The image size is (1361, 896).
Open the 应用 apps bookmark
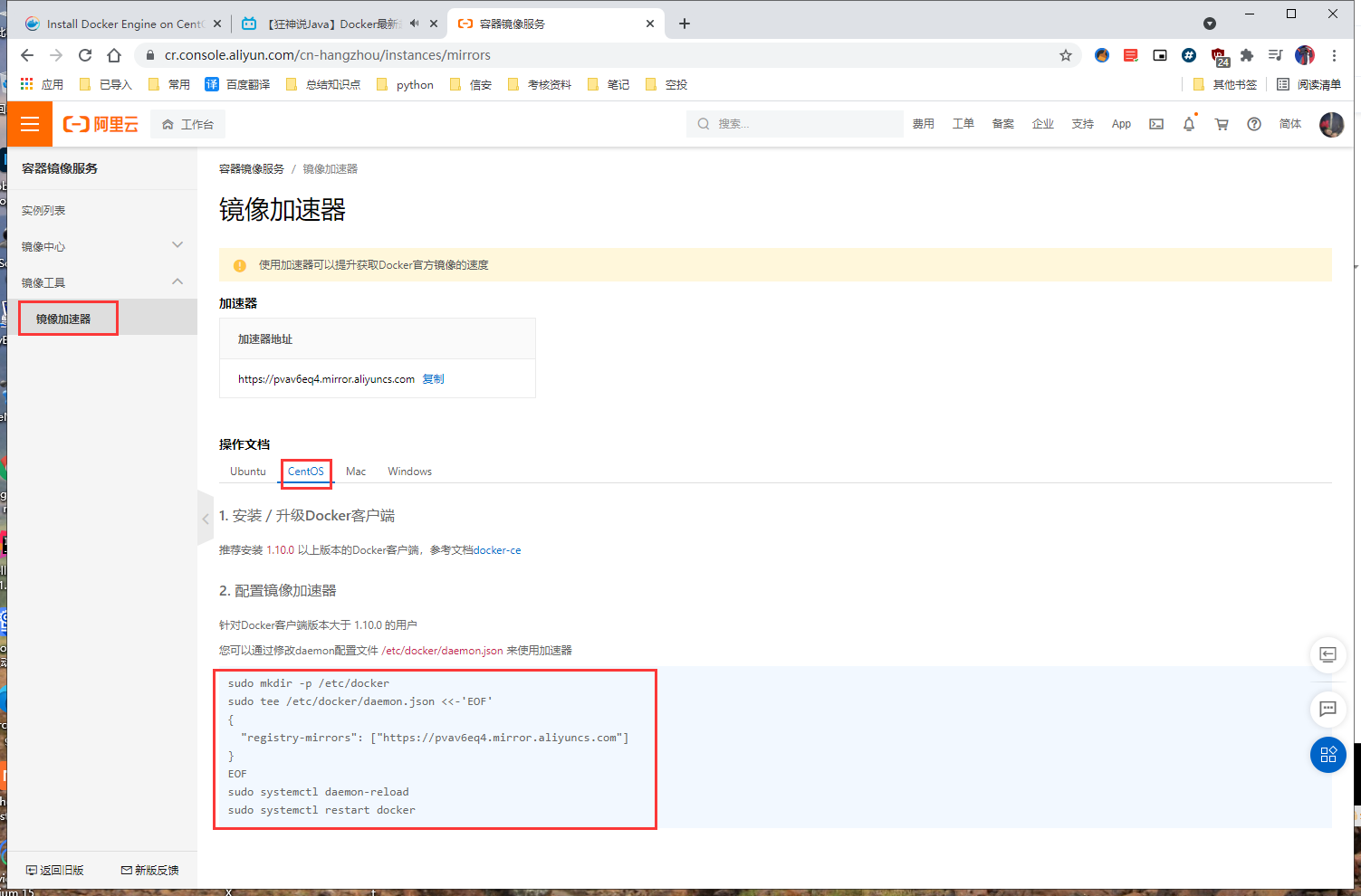pyautogui.click(x=42, y=84)
